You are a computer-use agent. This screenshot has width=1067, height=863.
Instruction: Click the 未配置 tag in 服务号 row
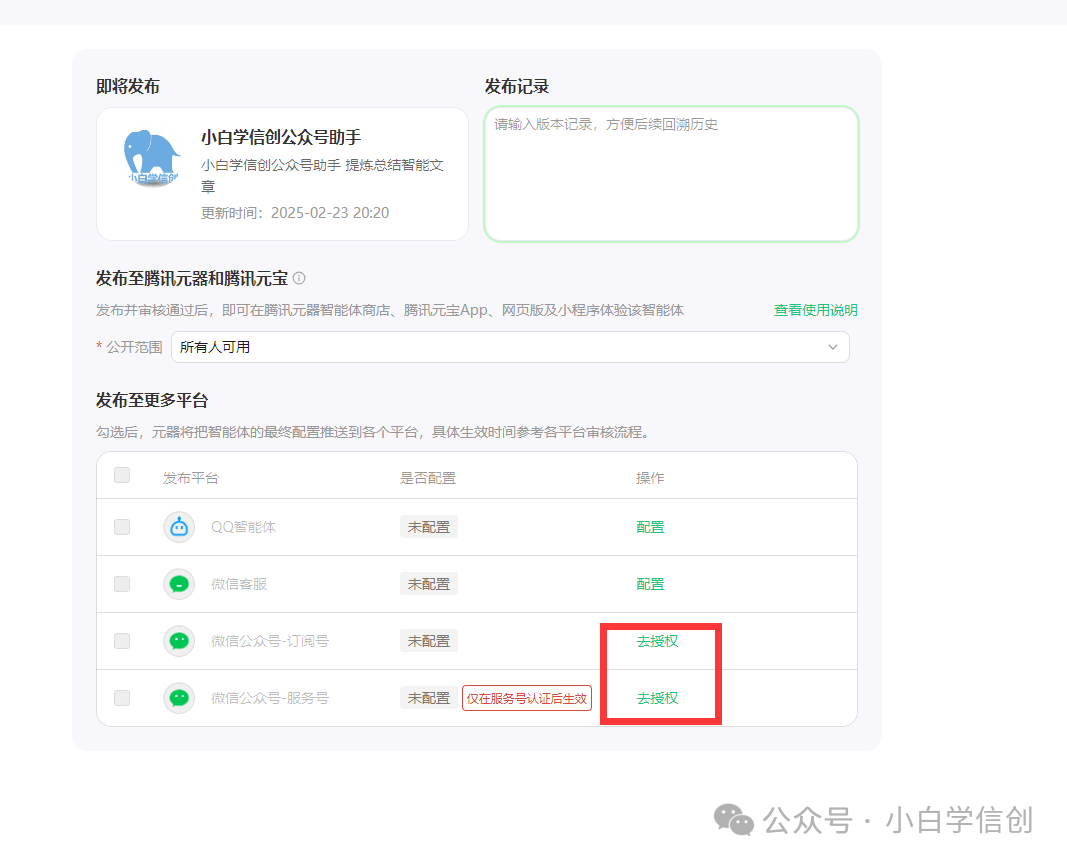pos(429,698)
